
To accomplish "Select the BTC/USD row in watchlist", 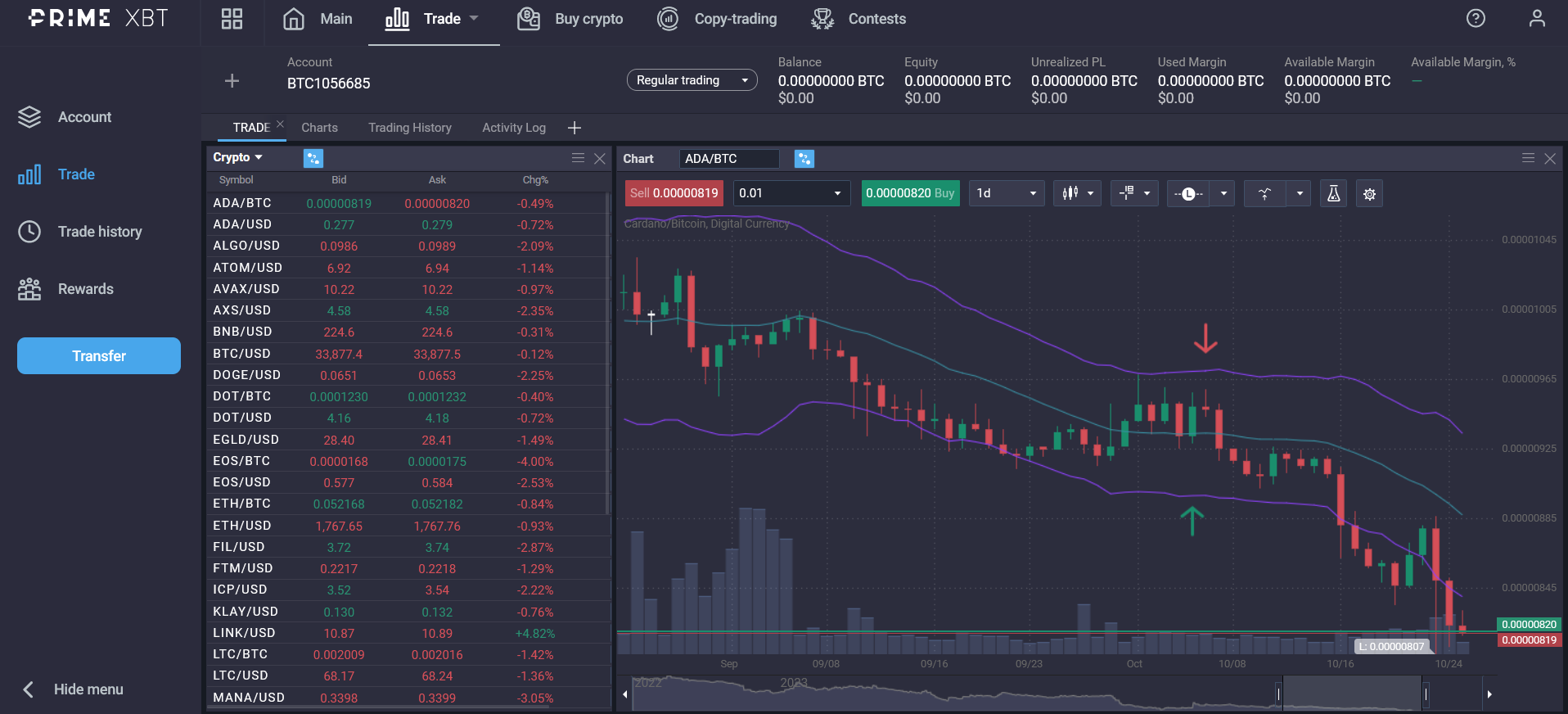I will tap(408, 354).
